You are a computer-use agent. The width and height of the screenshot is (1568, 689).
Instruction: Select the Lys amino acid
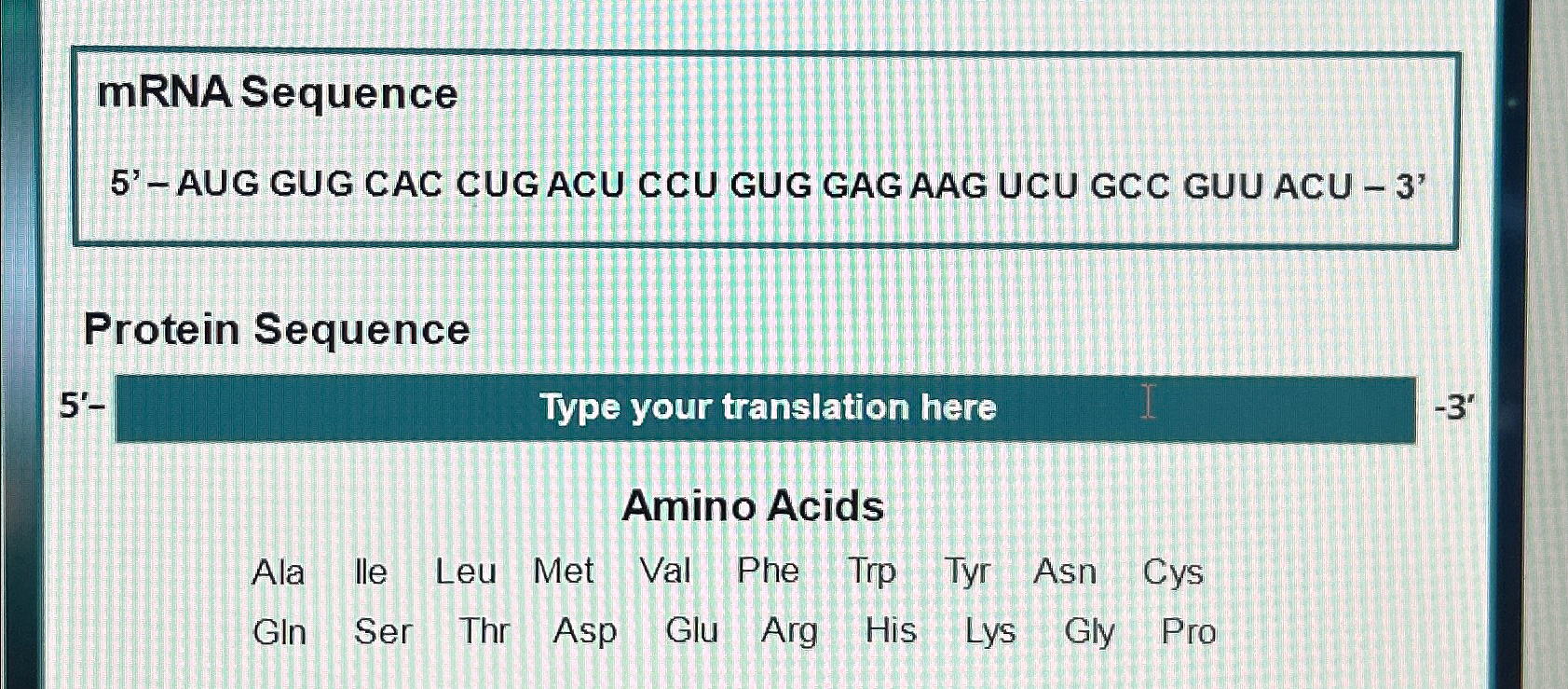[989, 632]
